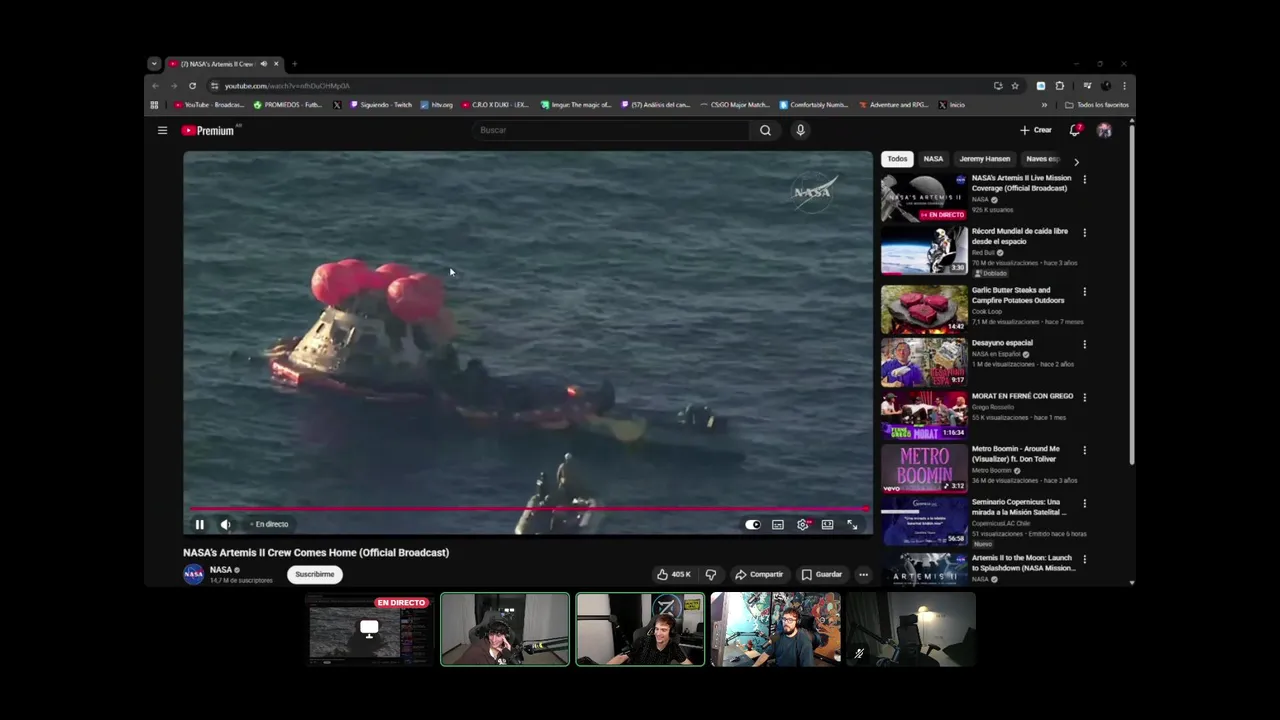Open YouTube notifications bell
Image resolution: width=1280 pixels, height=720 pixels.
[1075, 130]
